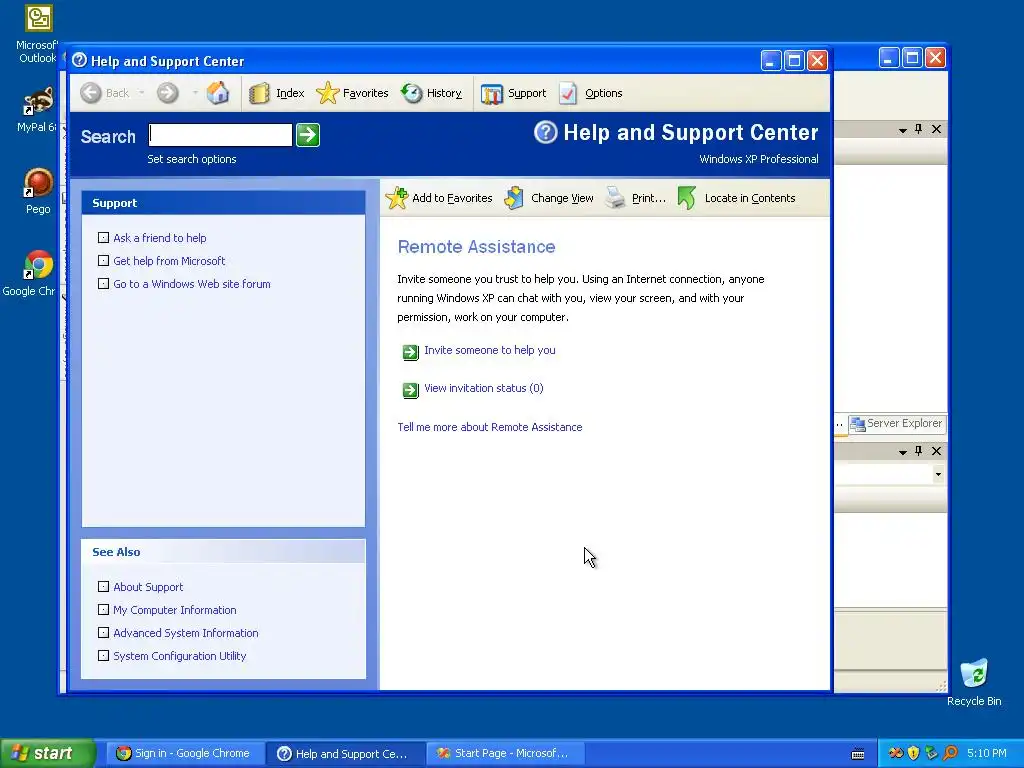Open Go to a Windows Web site forum

(192, 283)
